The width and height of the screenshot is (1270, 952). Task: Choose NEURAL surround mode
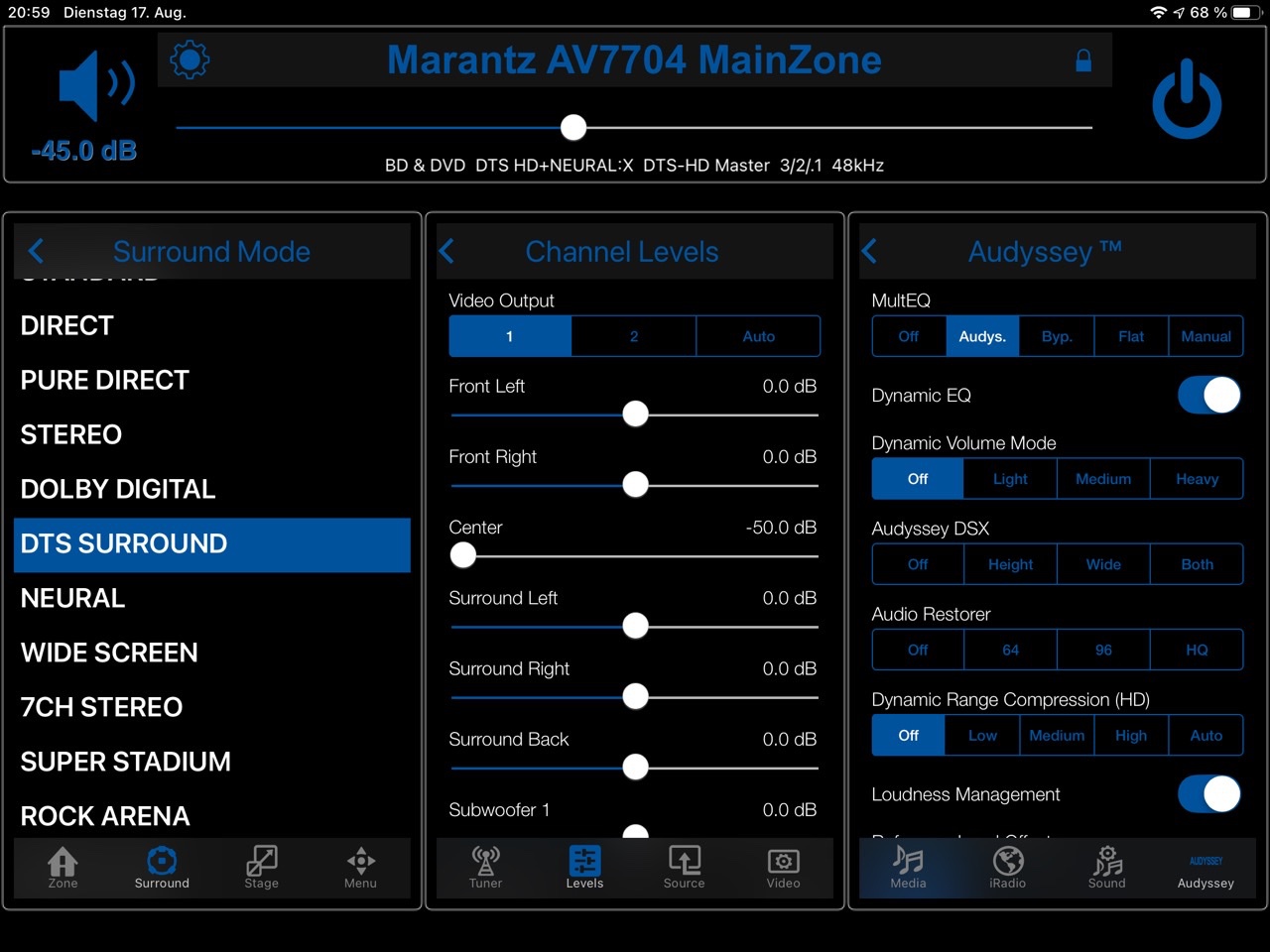[211, 598]
